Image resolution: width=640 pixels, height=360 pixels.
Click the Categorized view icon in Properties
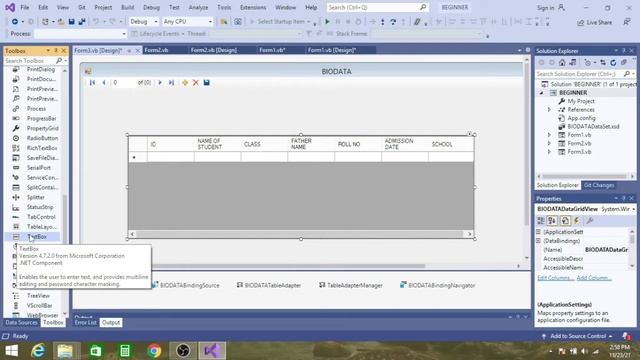(x=541, y=221)
